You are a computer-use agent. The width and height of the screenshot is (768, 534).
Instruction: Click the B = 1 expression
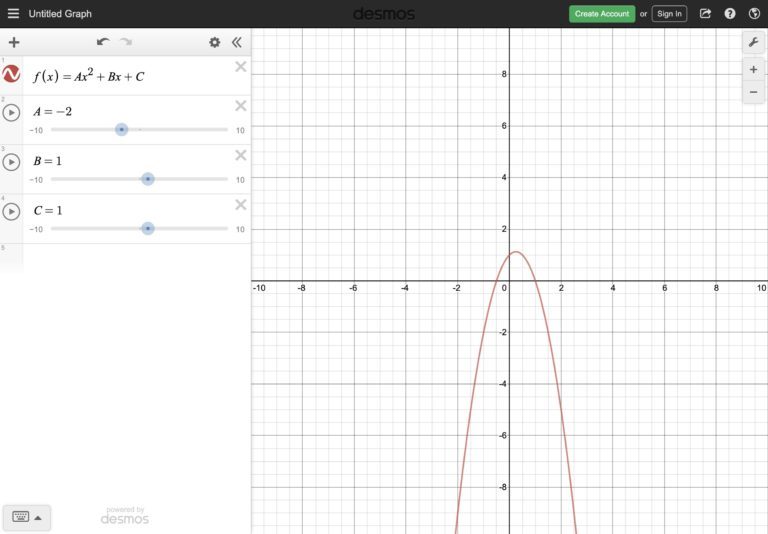[48, 161]
